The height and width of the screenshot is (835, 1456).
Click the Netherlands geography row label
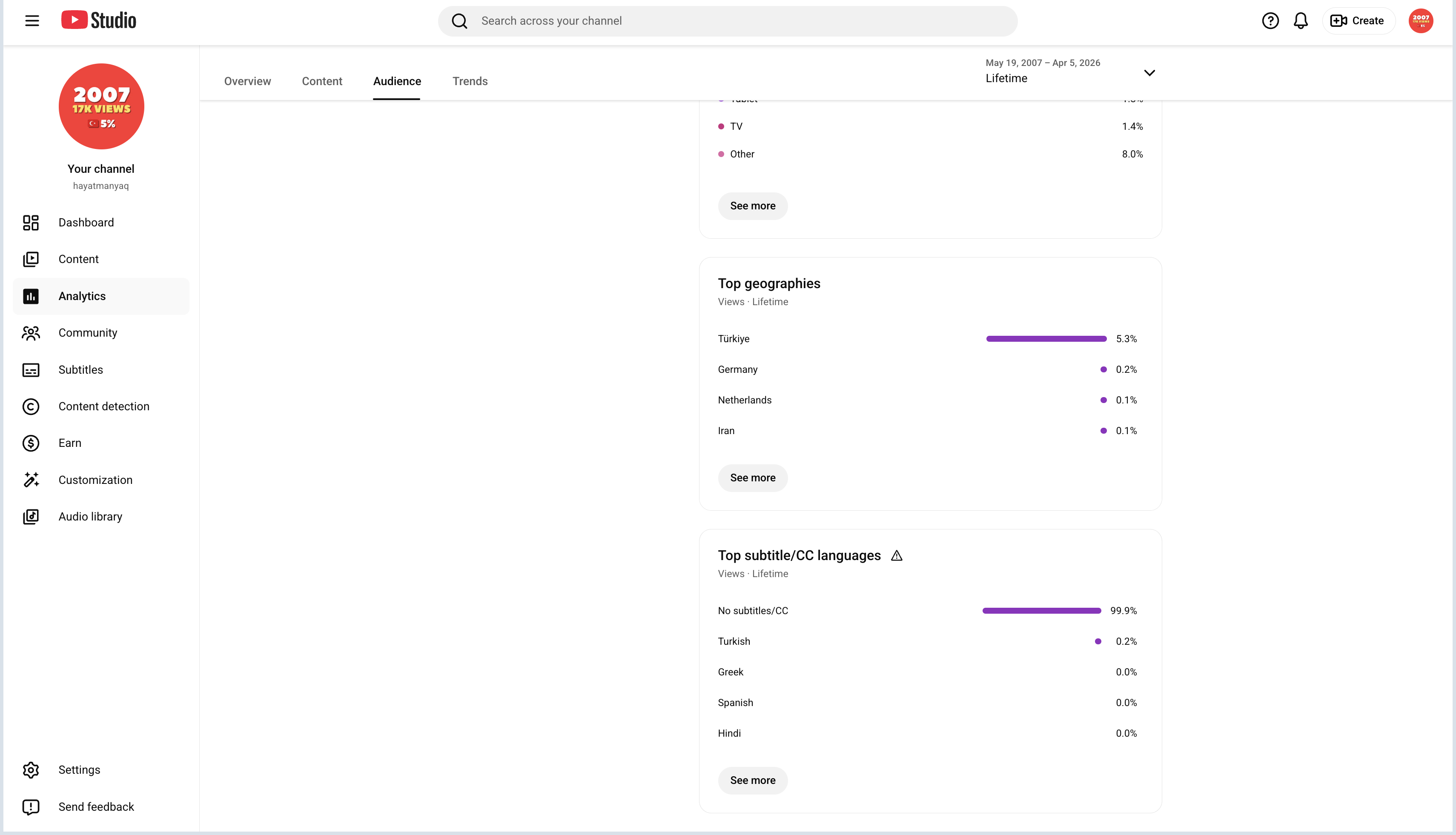(745, 400)
